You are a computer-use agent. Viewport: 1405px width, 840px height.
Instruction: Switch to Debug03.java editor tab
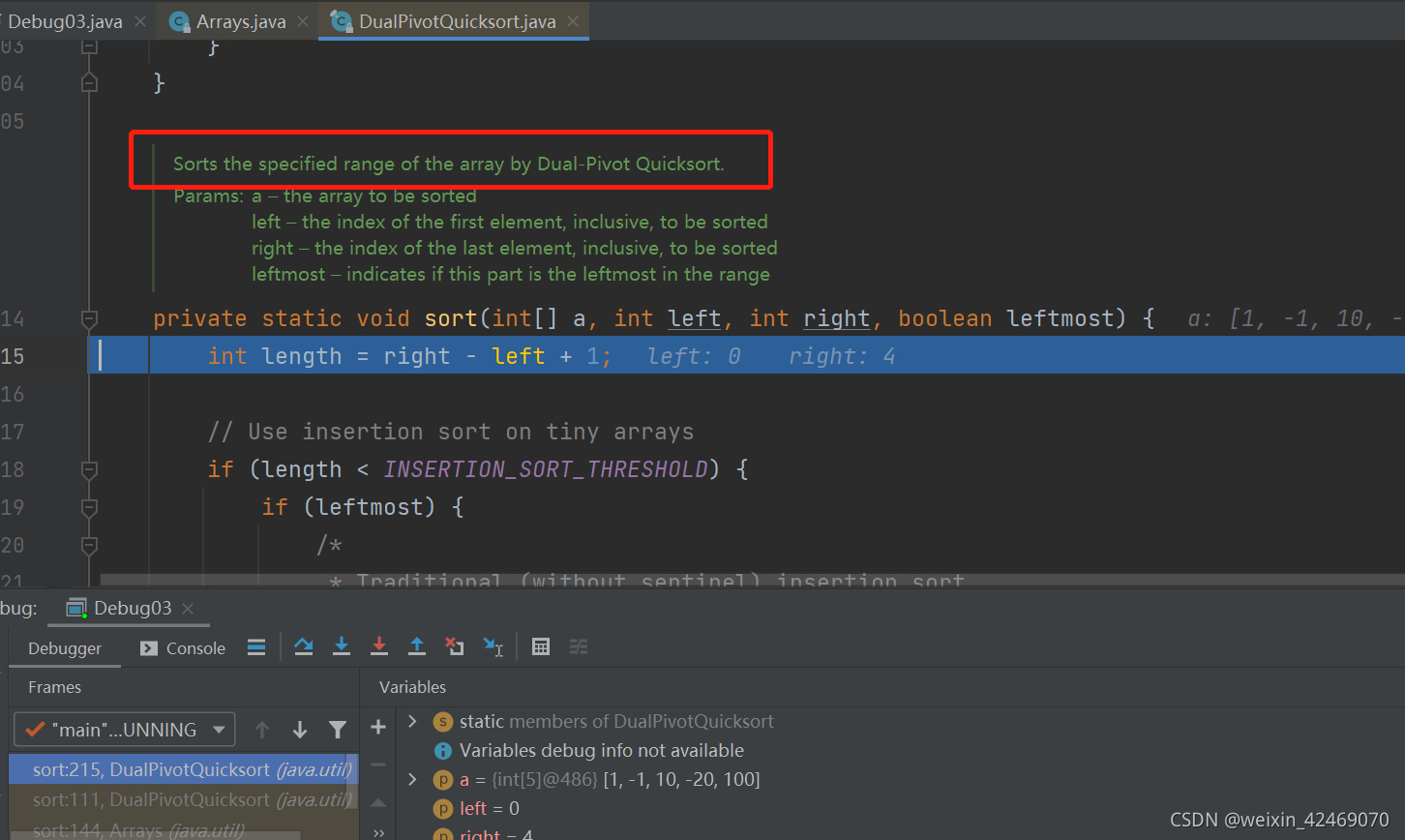coord(65,21)
